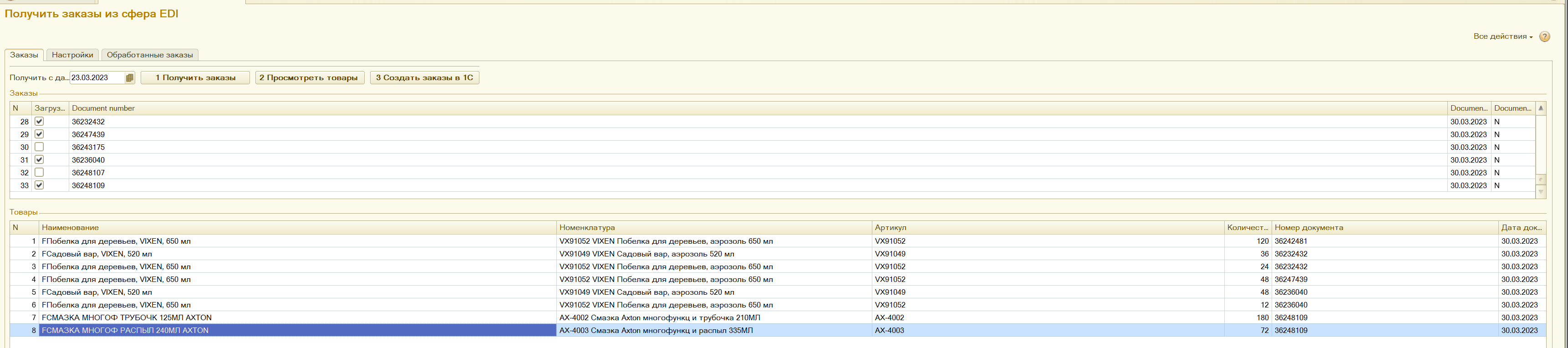Click the 2 Просмотреть товары button

(309, 78)
